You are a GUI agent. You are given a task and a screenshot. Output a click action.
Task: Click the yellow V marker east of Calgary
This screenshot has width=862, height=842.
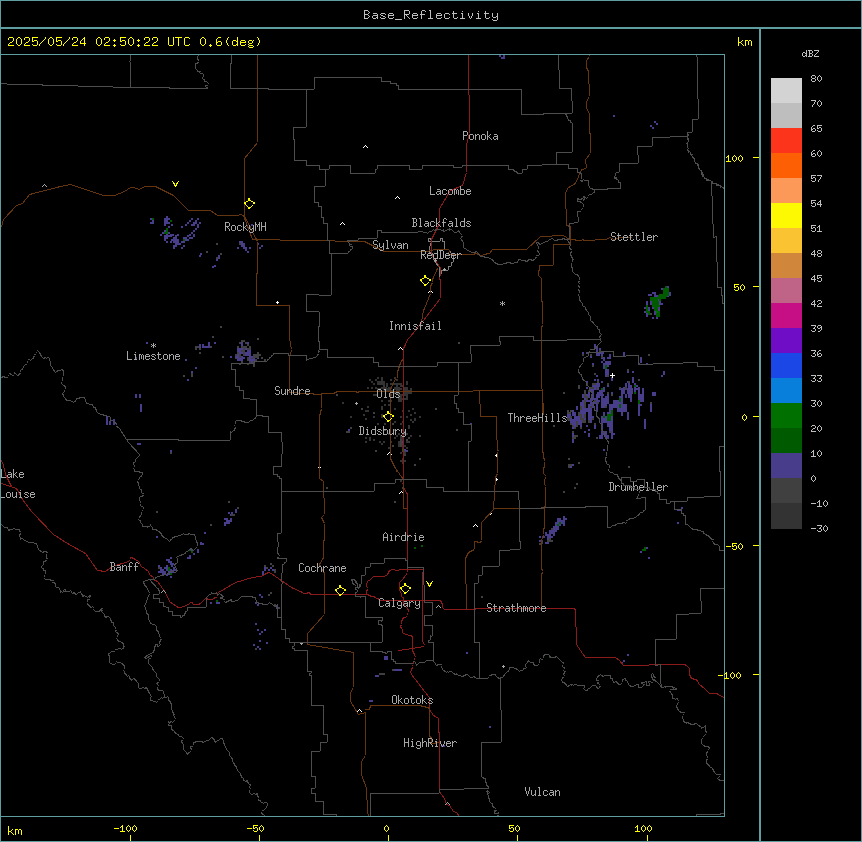point(429,584)
